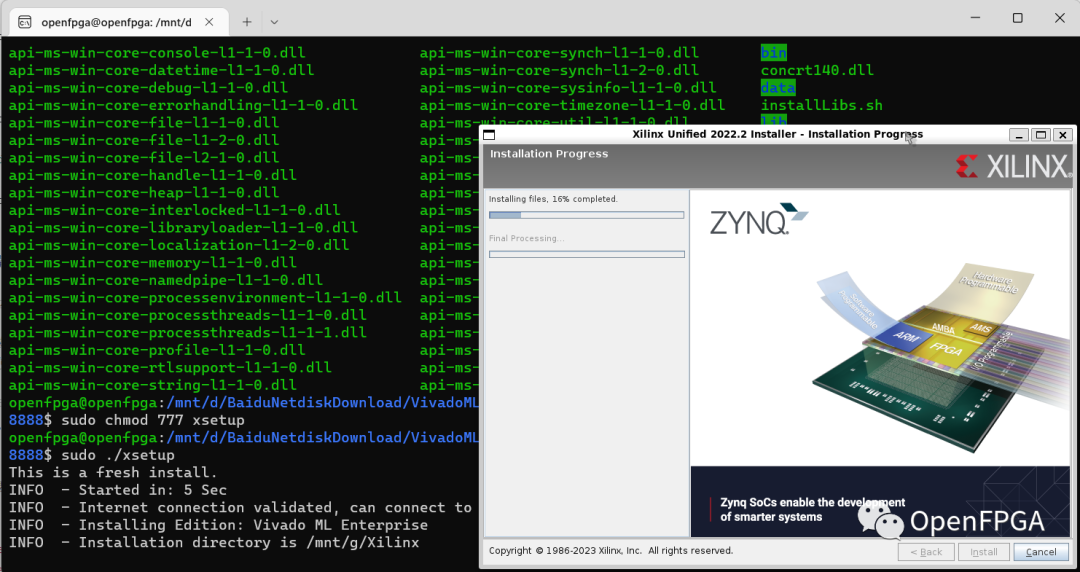Image resolution: width=1080 pixels, height=572 pixels.
Task: Click the highlighted 'data' directory in terminal
Action: coord(778,88)
